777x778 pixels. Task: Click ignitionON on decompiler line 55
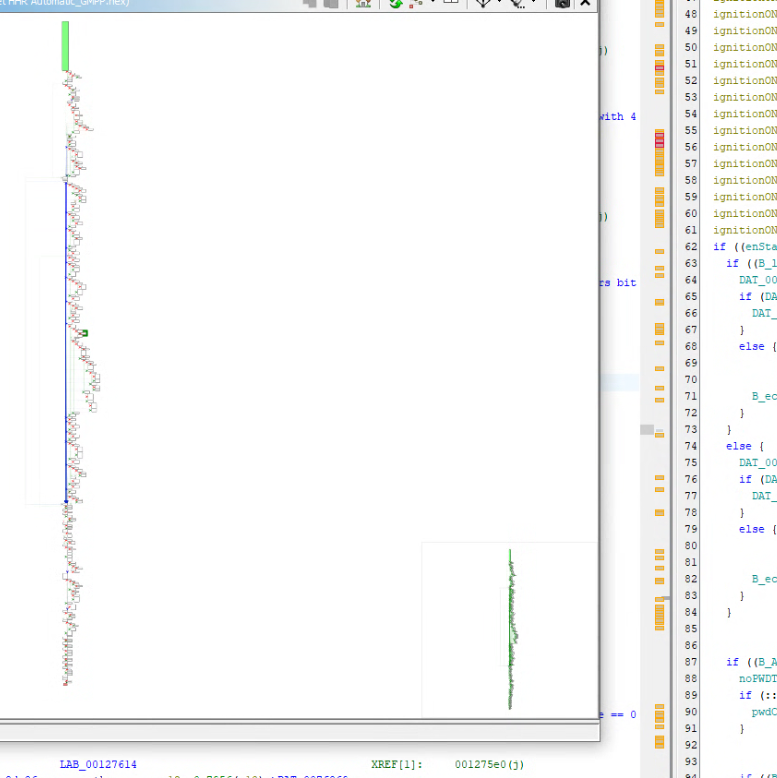tap(745, 130)
